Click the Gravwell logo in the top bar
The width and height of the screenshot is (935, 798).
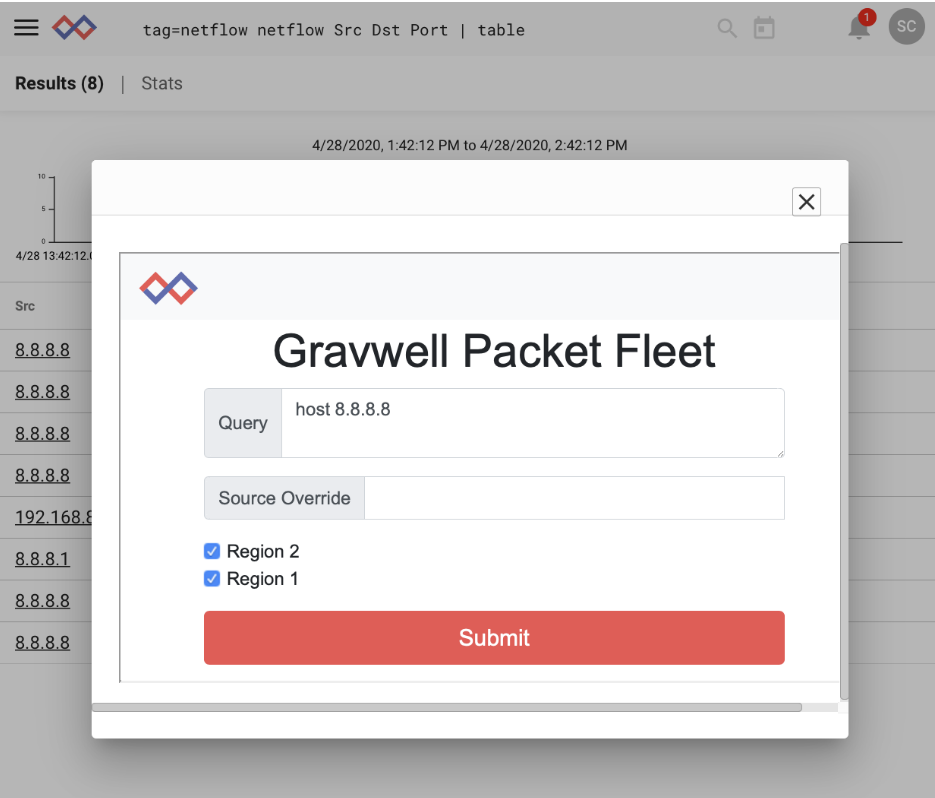[75, 27]
